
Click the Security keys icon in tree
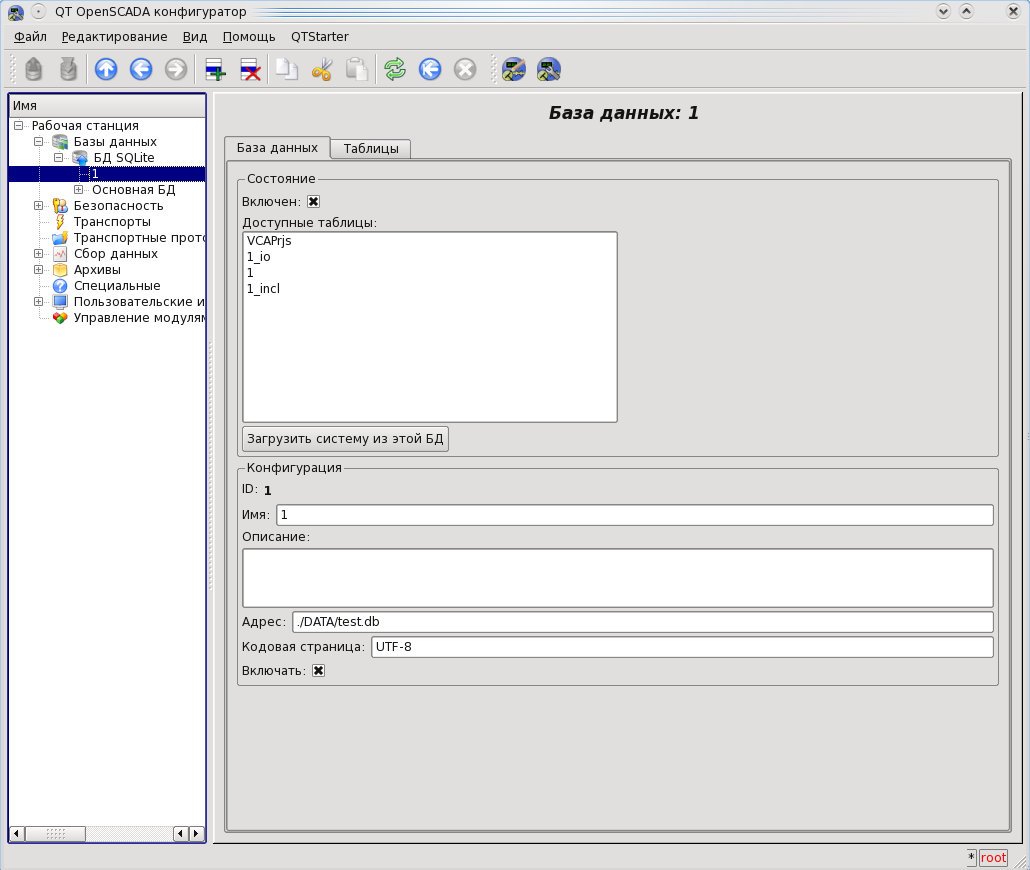tap(60, 206)
